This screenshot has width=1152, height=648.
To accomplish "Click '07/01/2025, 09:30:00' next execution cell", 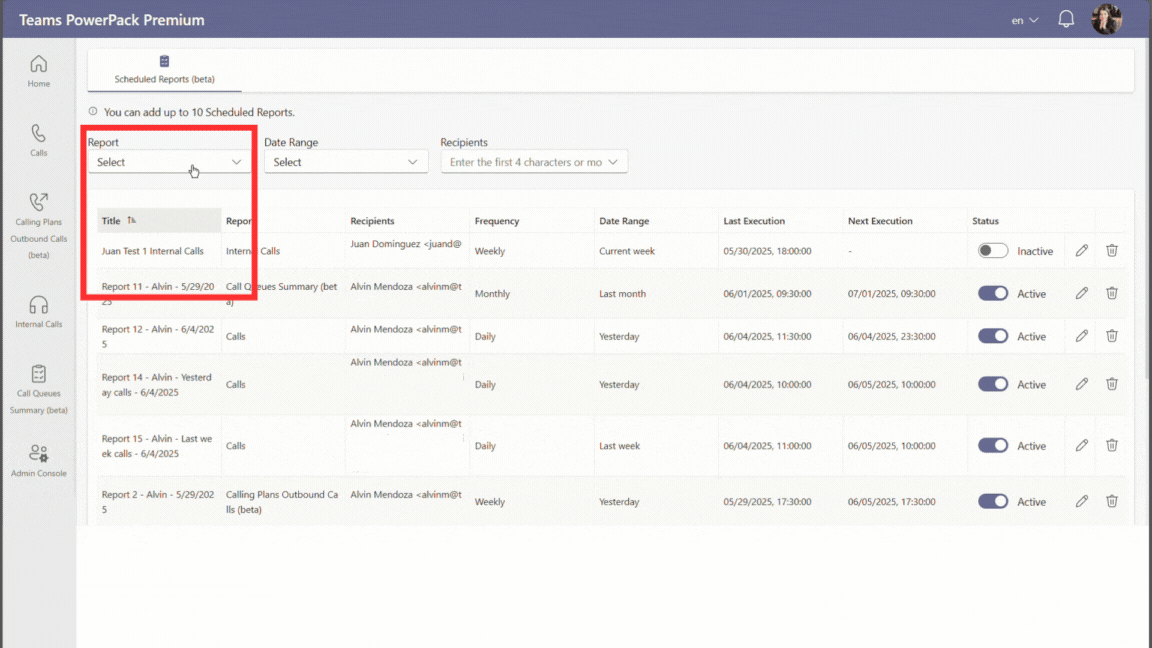I will coord(892,293).
